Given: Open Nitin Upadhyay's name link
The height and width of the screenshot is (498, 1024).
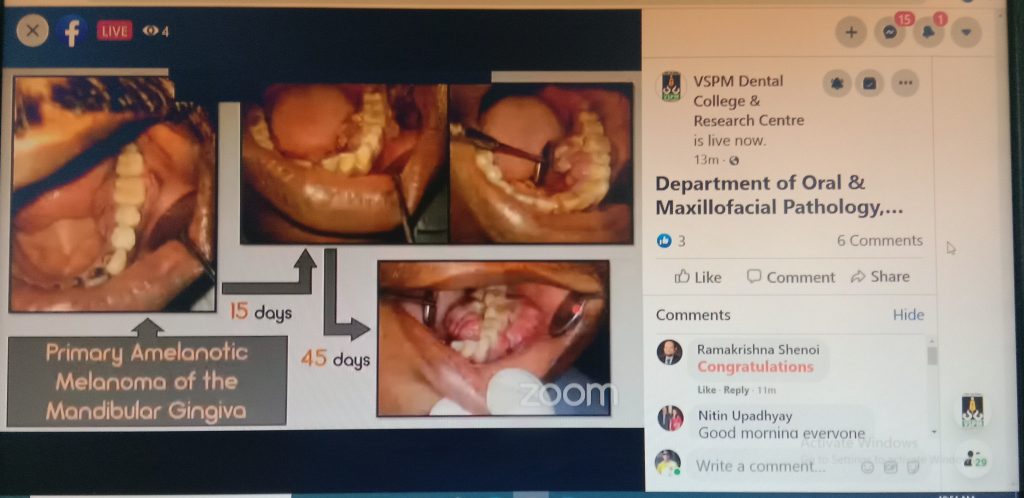Looking at the screenshot, I should (746, 415).
